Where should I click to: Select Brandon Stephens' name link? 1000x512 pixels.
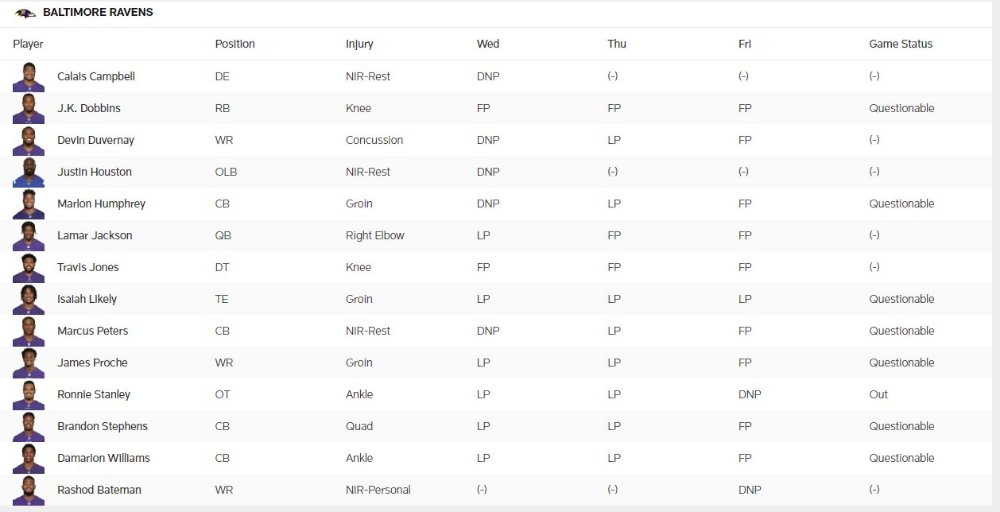(102, 427)
